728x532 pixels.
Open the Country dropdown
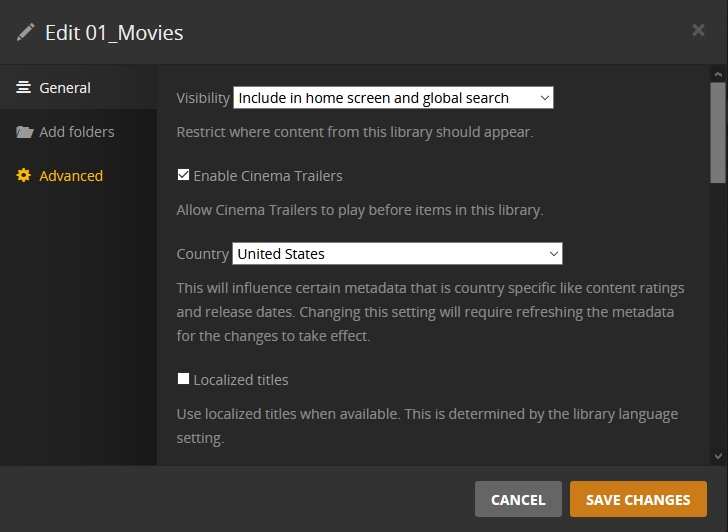click(396, 254)
